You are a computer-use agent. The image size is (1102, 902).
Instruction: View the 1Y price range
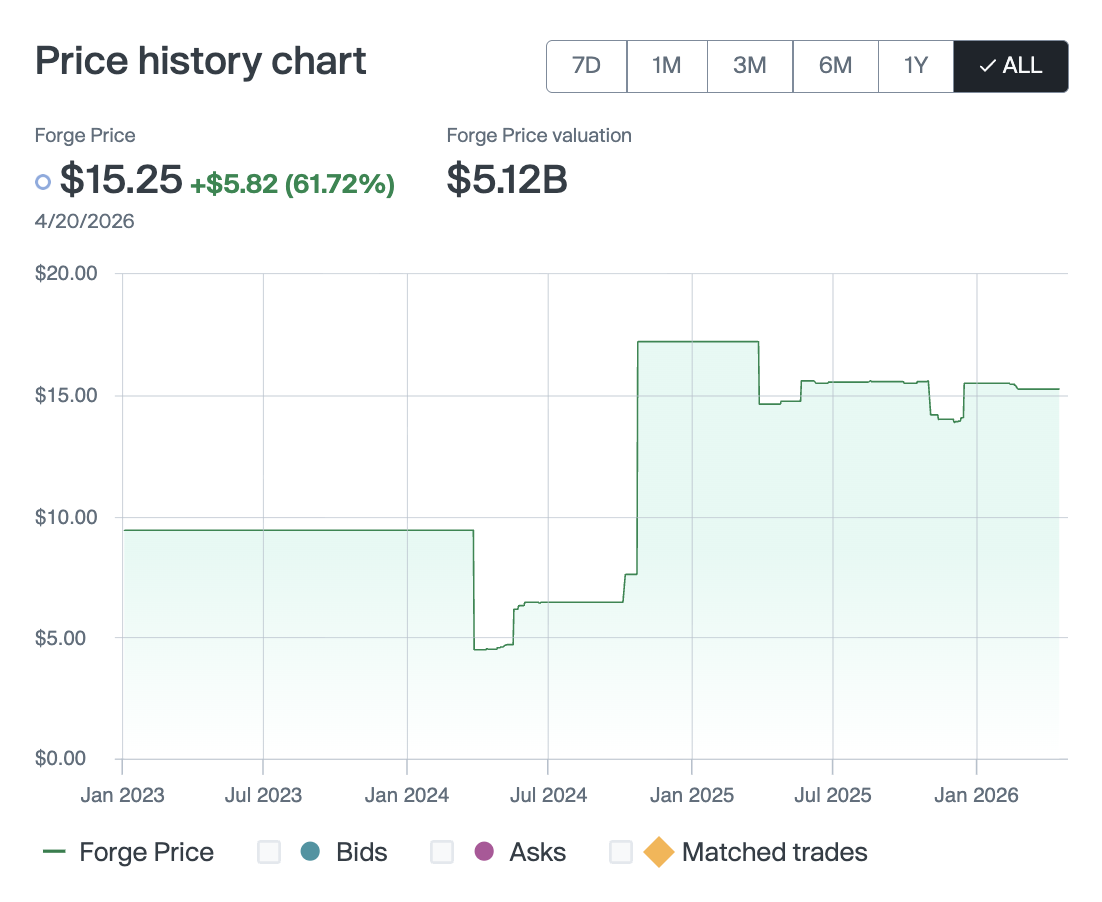point(916,66)
